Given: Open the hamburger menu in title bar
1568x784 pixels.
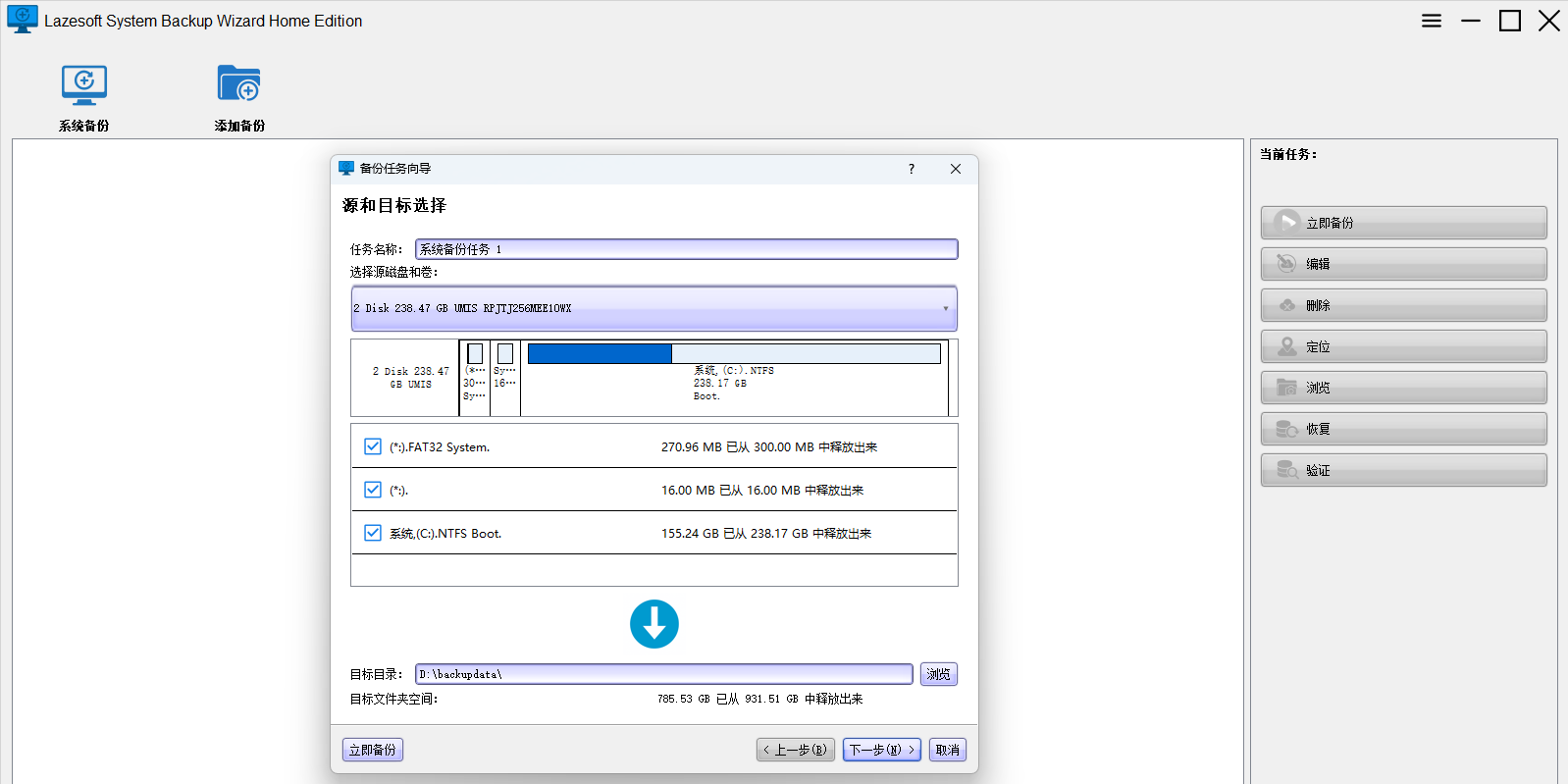Looking at the screenshot, I should tap(1432, 21).
